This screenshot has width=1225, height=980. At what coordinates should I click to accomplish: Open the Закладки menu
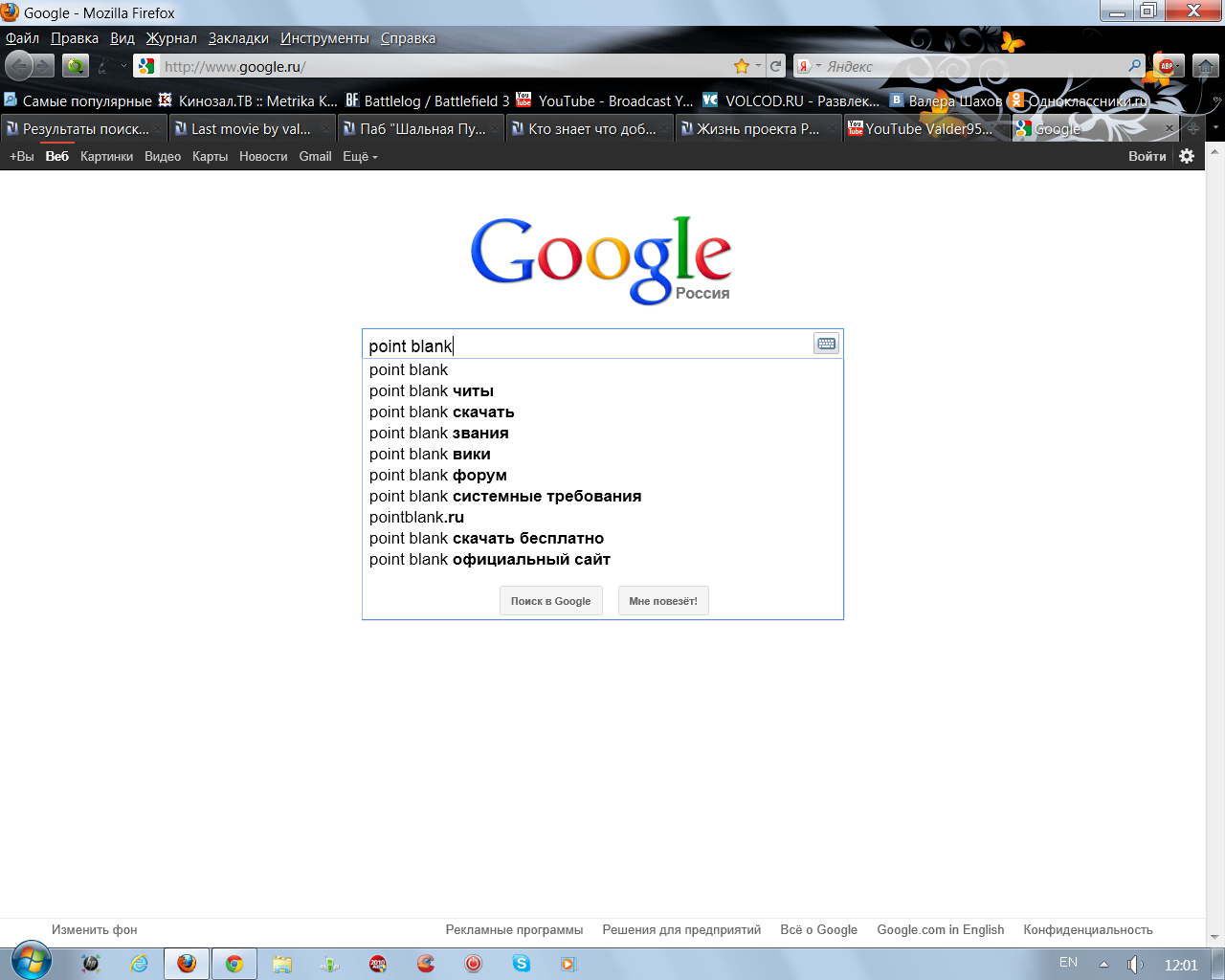(x=238, y=38)
